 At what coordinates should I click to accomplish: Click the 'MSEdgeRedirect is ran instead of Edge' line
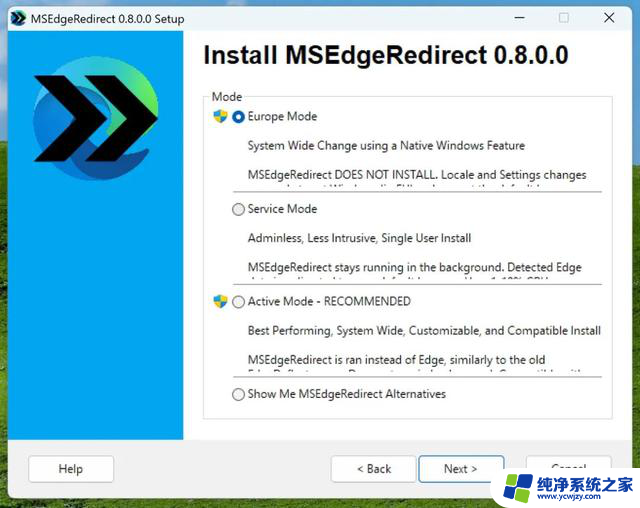[x=396, y=360]
